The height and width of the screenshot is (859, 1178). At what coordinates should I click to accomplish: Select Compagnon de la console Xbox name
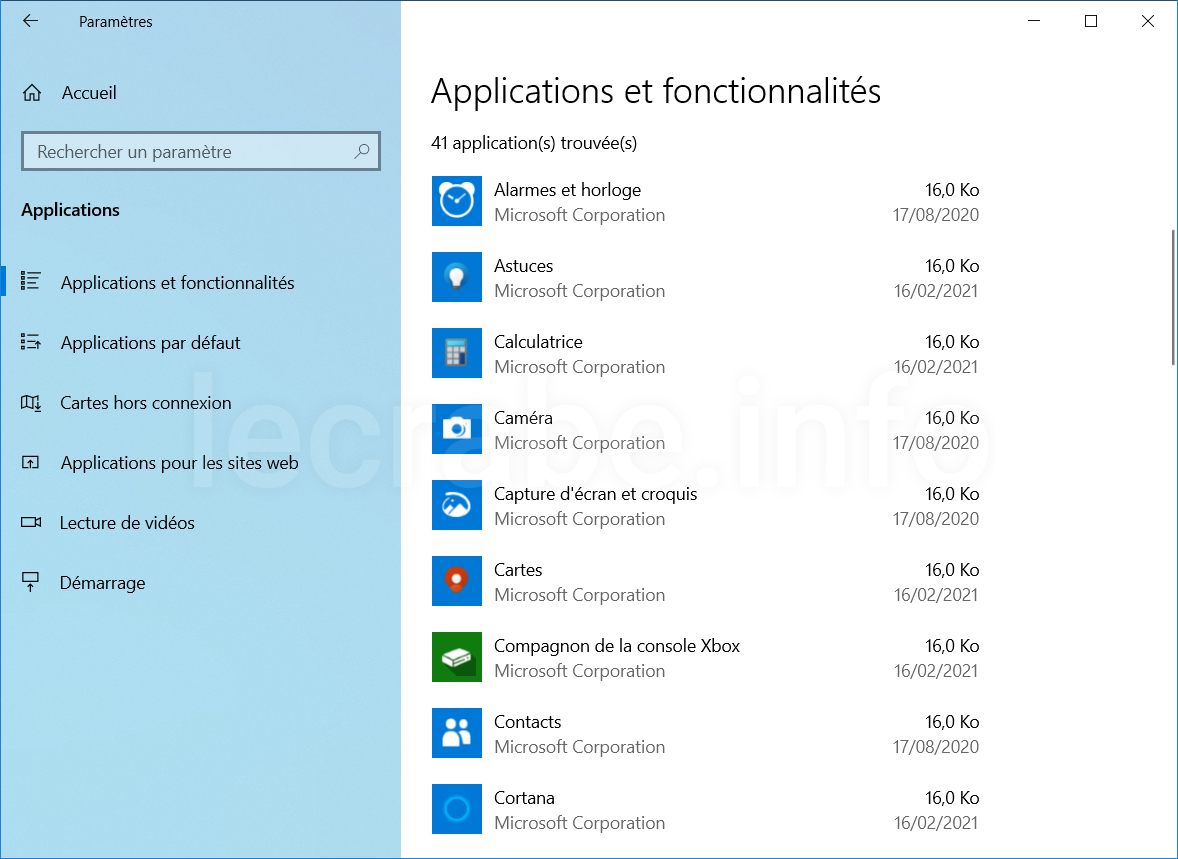tap(617, 646)
